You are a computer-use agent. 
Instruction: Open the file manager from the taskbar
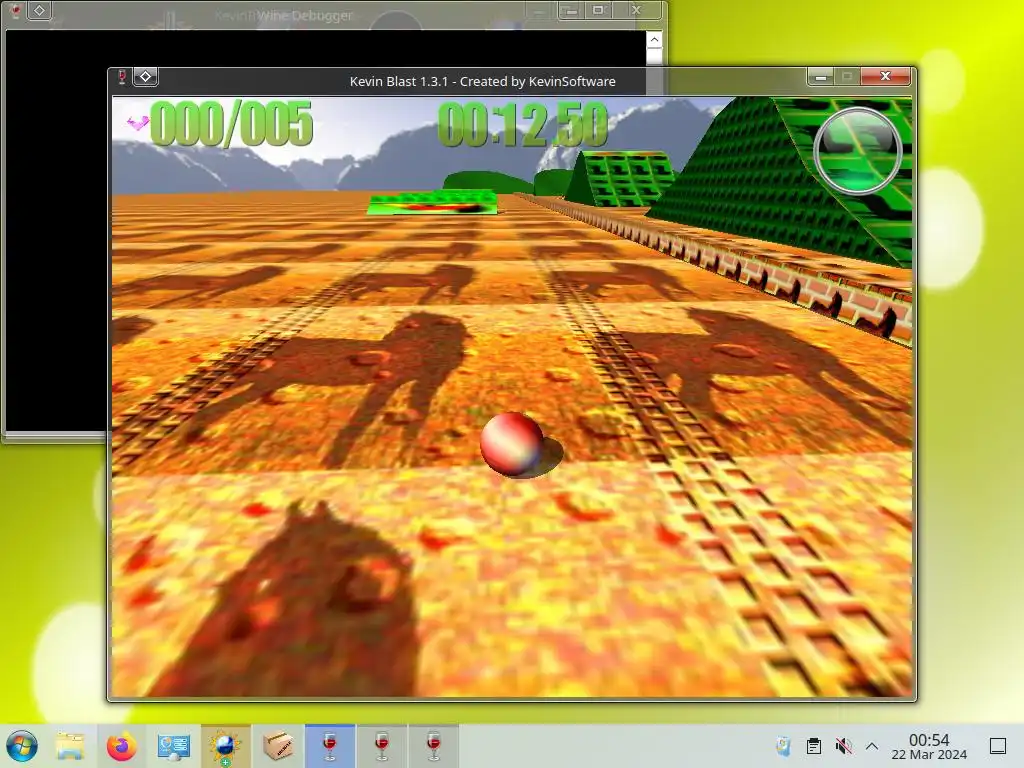[x=70, y=746]
